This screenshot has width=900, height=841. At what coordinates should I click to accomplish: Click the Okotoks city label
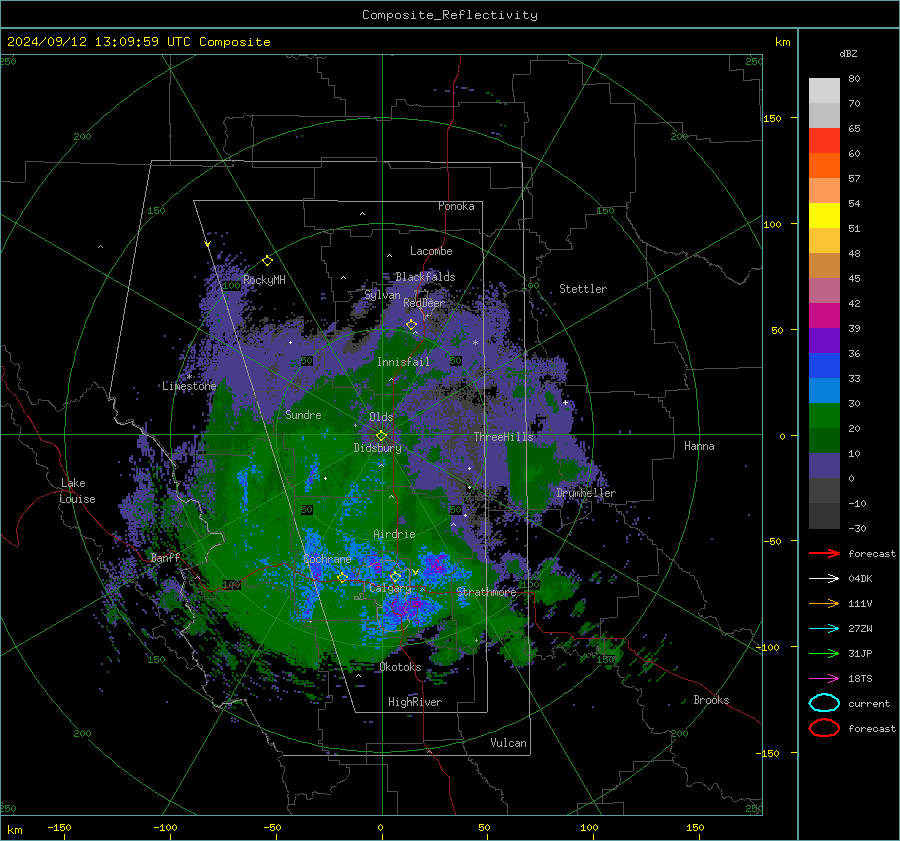pyautogui.click(x=400, y=667)
